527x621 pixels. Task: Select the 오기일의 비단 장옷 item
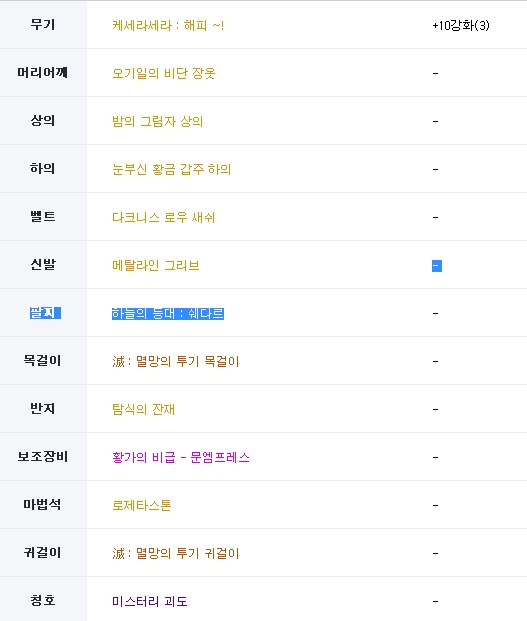tap(164, 73)
